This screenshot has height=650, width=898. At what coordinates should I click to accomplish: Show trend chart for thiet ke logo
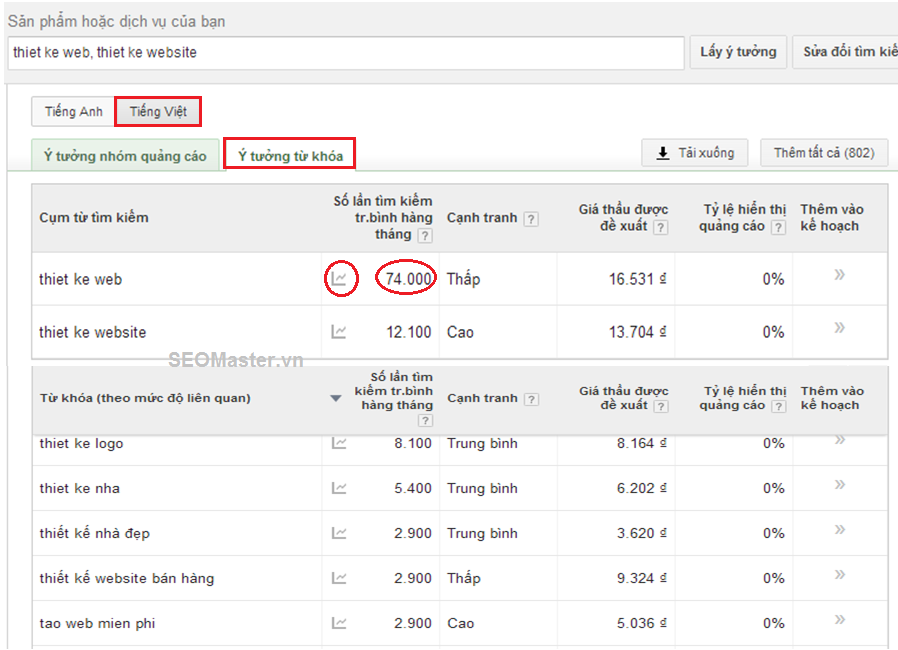[x=339, y=443]
